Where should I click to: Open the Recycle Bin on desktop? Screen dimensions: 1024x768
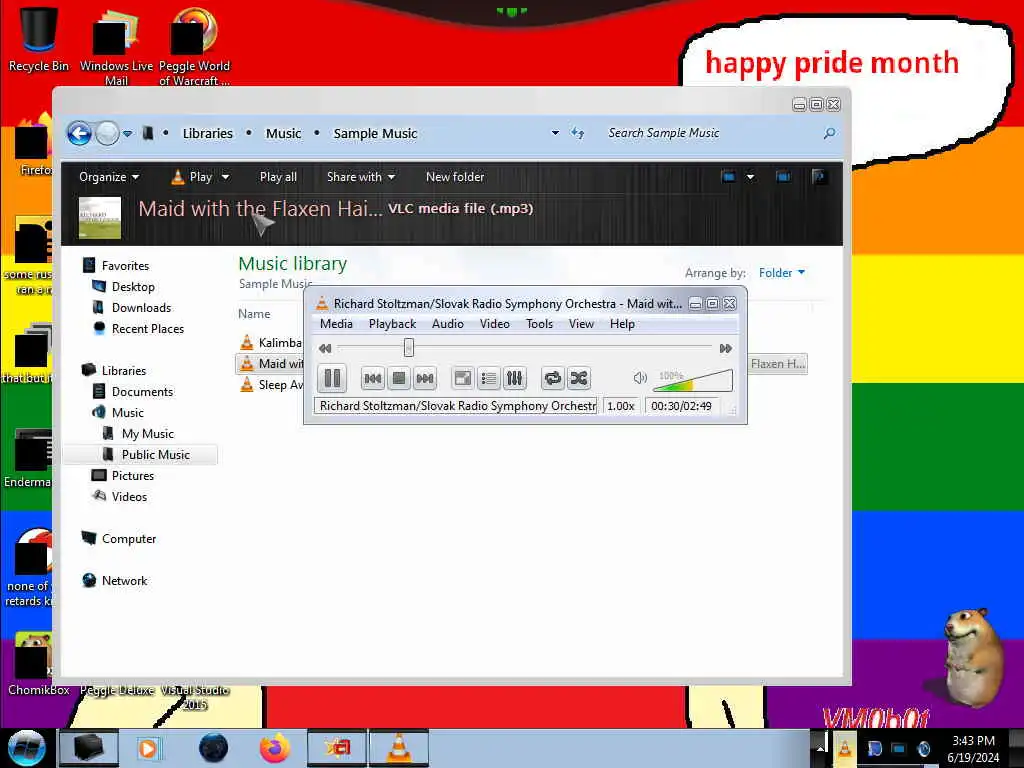pos(39,37)
